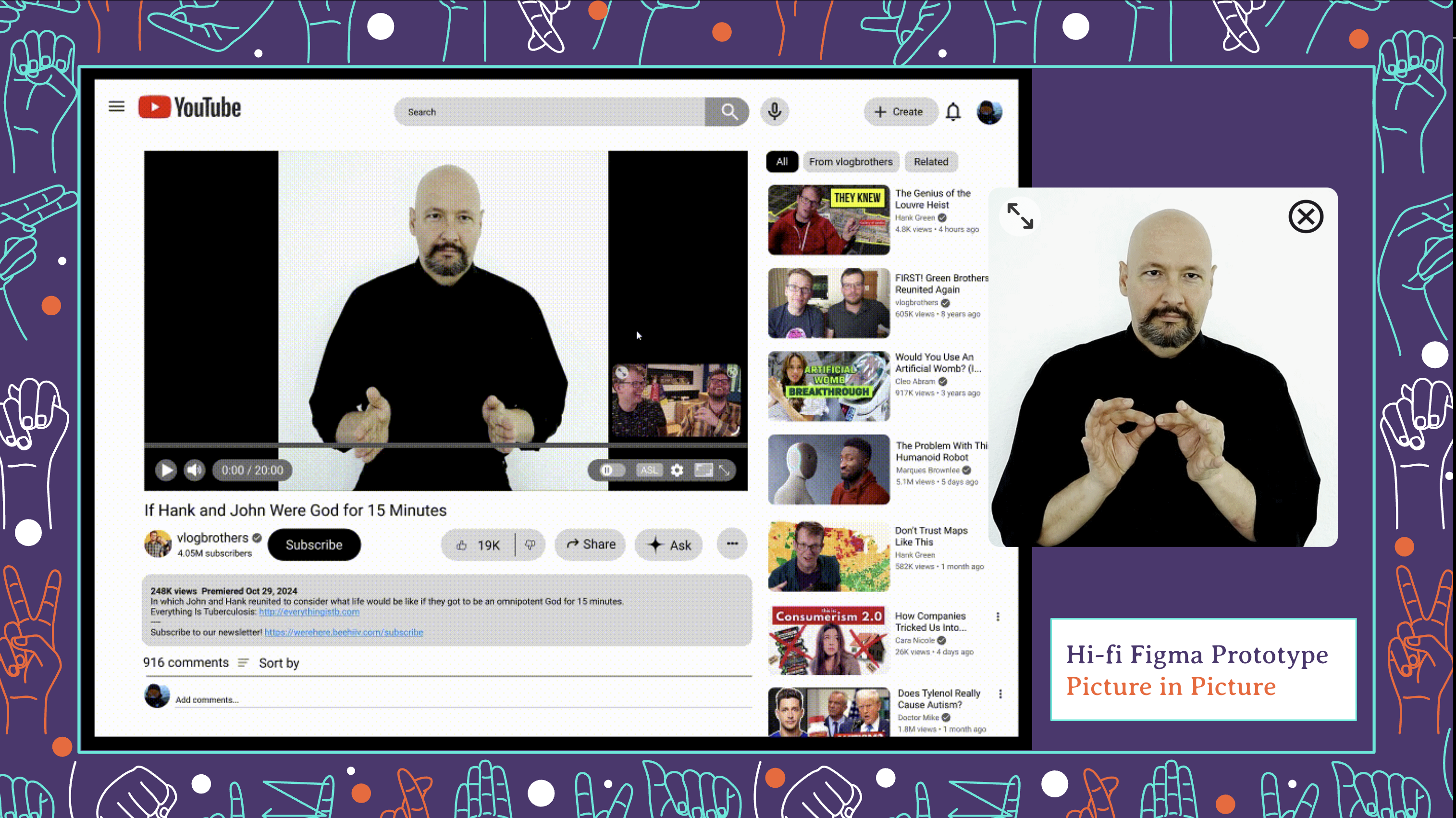Viewport: 1456px width, 818px height.
Task: Focus the Search input field
Action: pyautogui.click(x=549, y=112)
